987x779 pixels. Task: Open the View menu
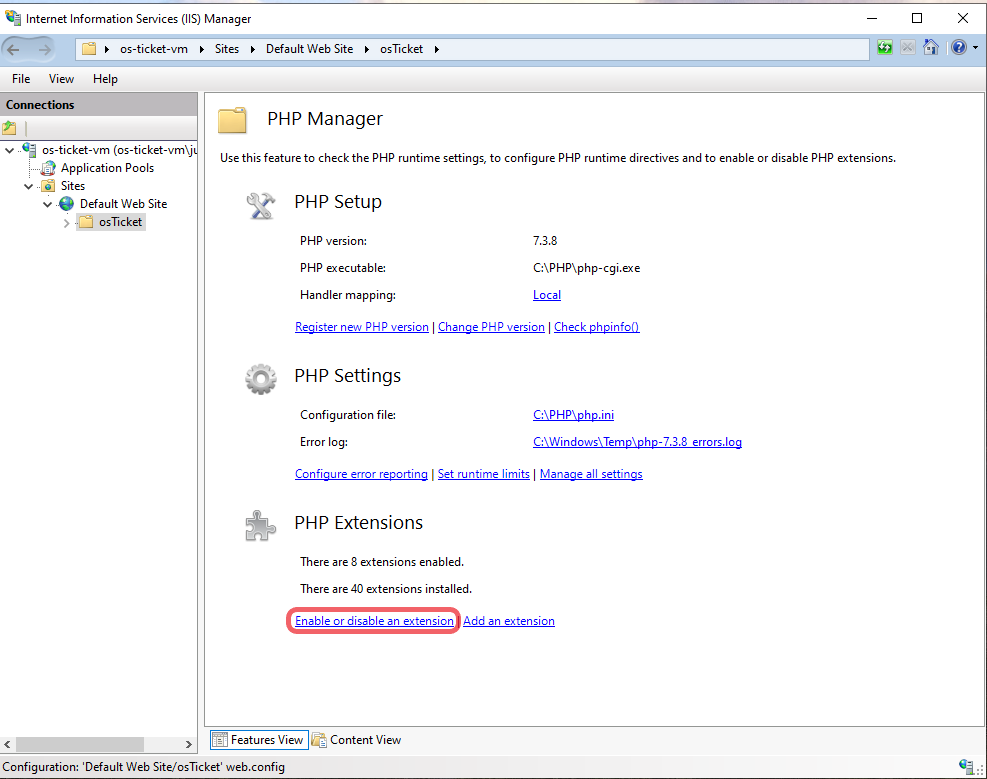pos(61,79)
